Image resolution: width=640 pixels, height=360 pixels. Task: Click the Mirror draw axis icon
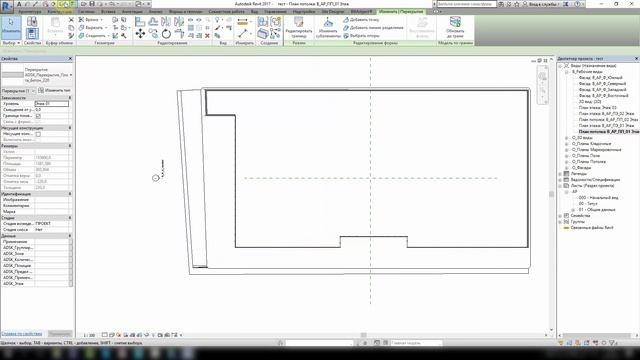[x=179, y=21]
